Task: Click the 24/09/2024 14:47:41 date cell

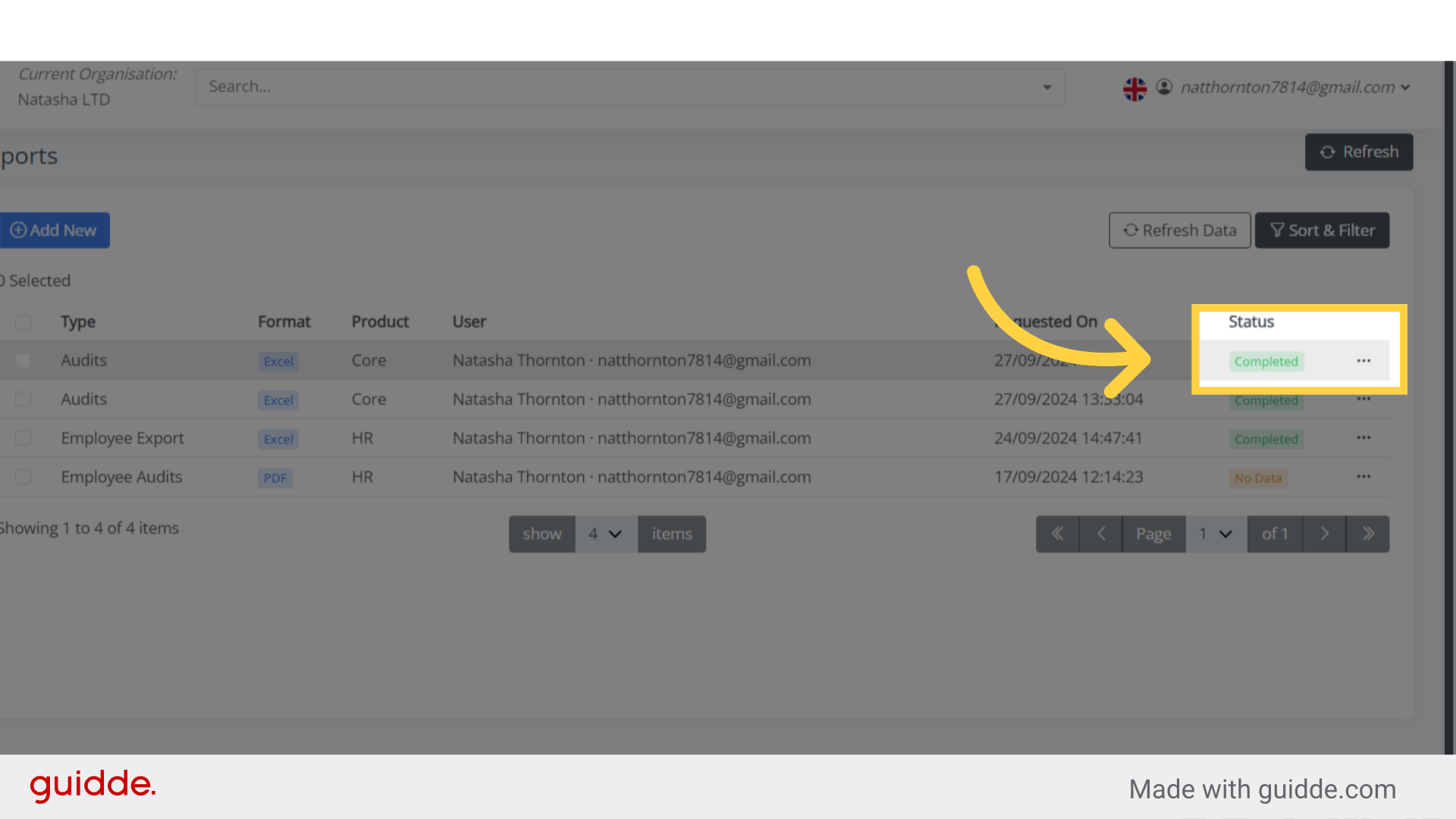Action: click(x=1068, y=438)
